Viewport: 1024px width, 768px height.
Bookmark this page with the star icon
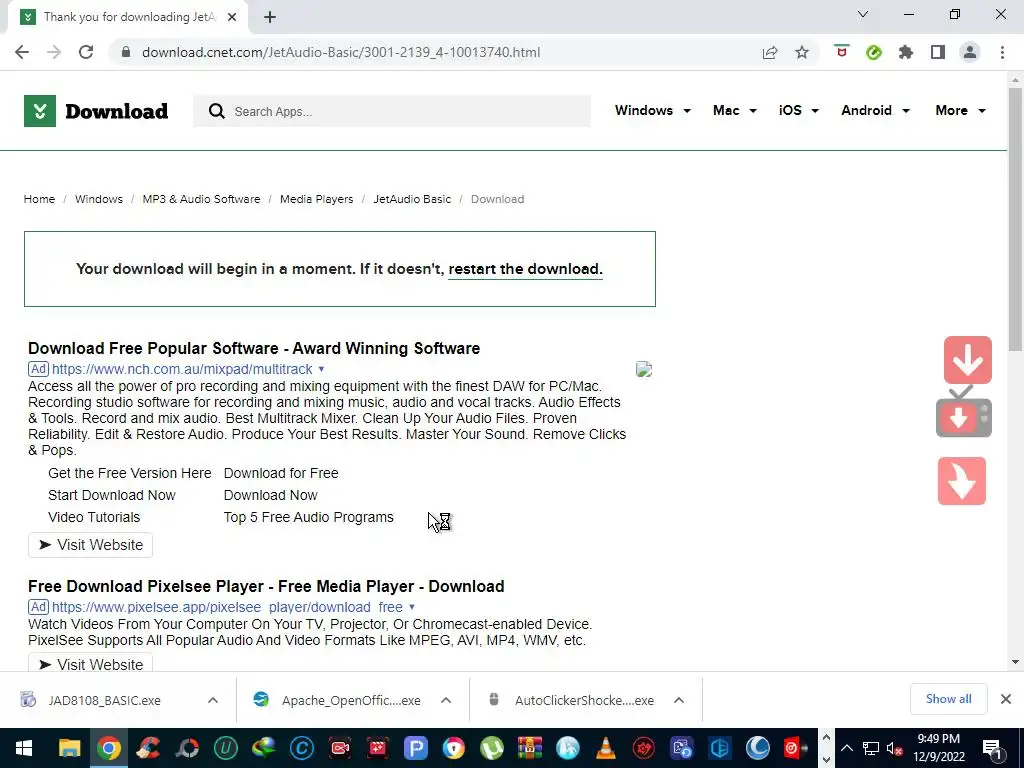tap(802, 52)
